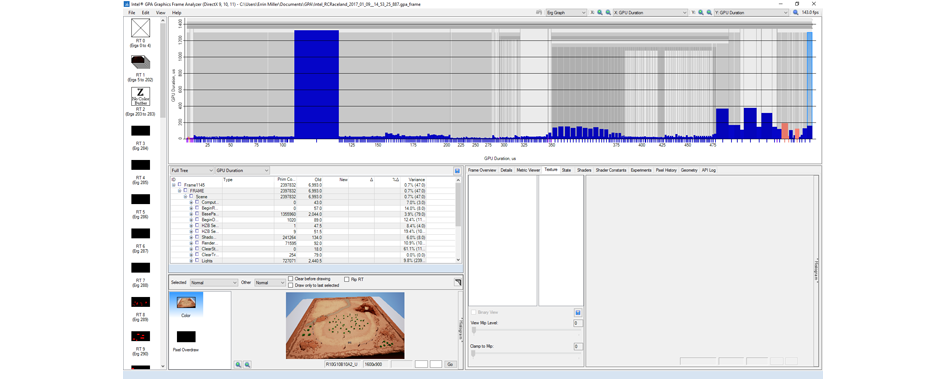Switch to the Frame Overview tab

[482, 170]
